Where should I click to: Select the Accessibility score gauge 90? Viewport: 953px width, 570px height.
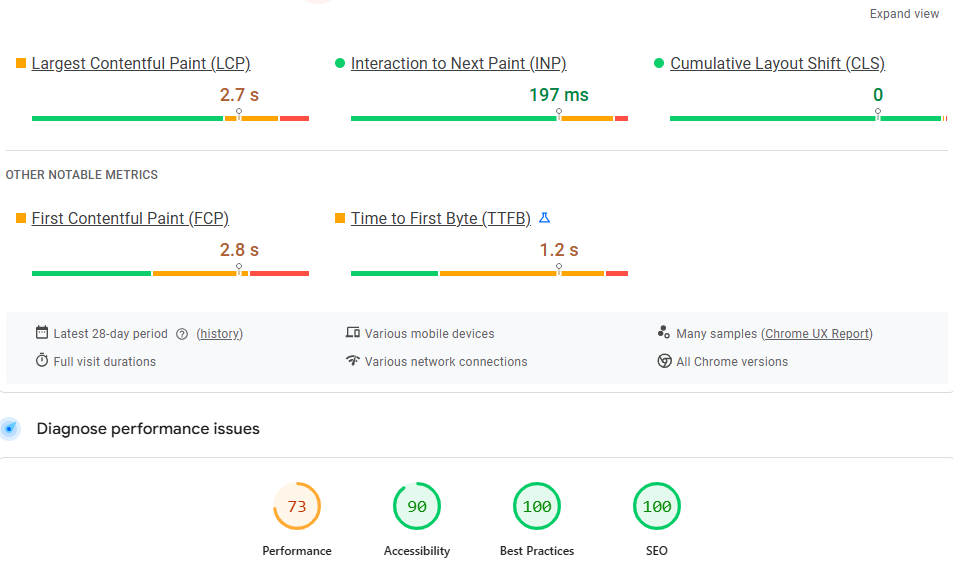tap(417, 507)
